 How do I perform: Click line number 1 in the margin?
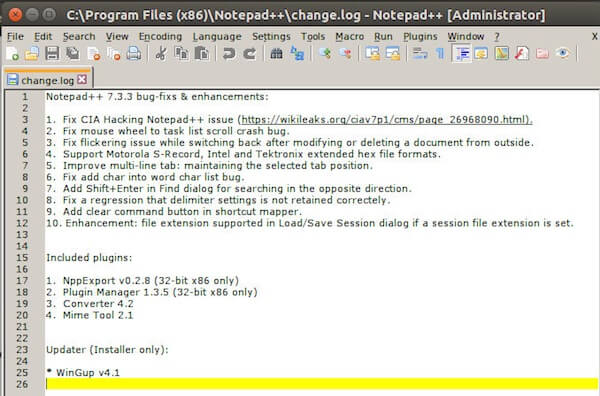[24, 97]
